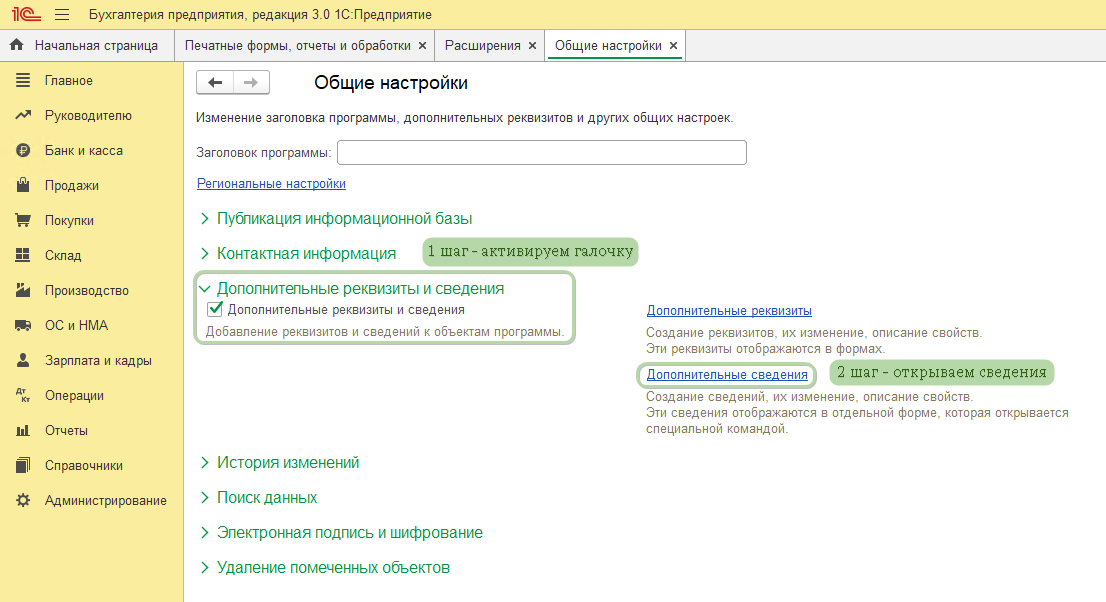Click the Справочники book icon
The image size is (1106, 602).
pyautogui.click(x=23, y=465)
